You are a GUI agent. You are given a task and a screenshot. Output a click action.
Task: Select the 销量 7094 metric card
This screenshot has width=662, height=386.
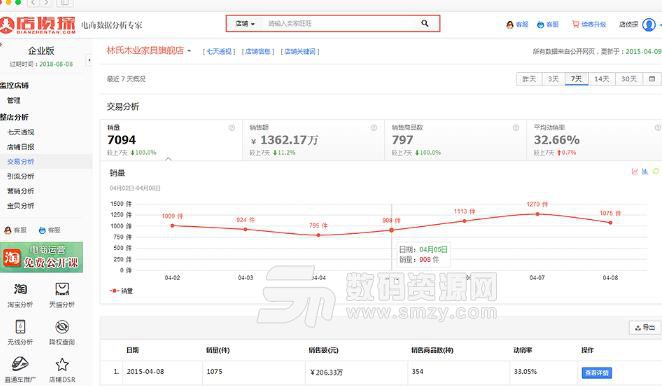pos(171,140)
